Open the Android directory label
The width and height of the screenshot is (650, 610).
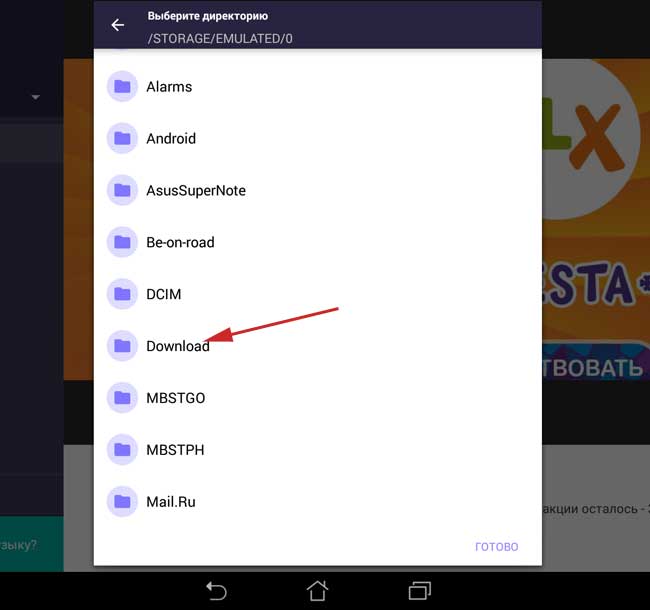[x=171, y=138]
